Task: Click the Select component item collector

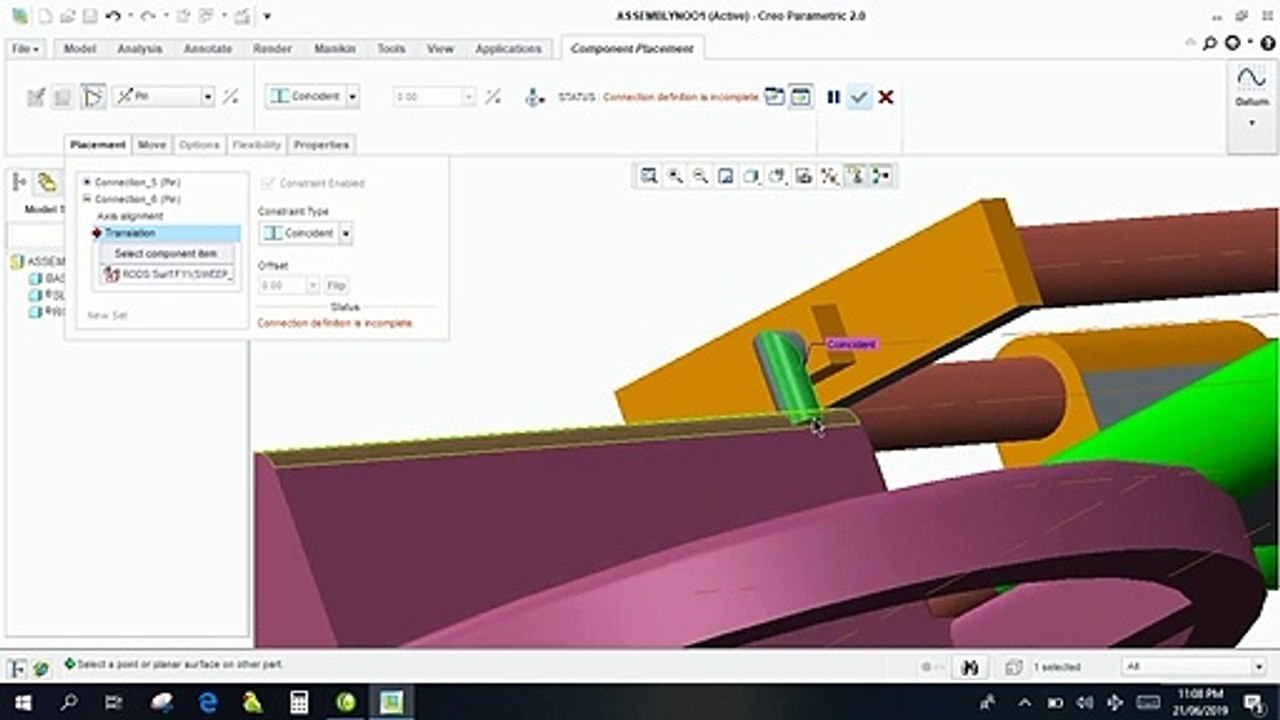Action: click(166, 254)
